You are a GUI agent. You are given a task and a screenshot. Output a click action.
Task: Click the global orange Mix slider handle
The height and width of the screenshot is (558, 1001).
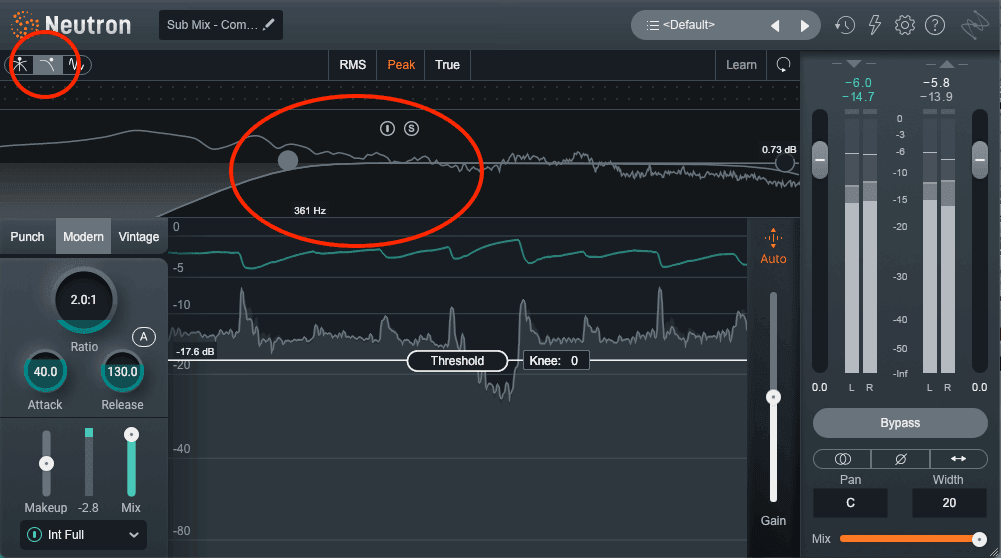(x=979, y=539)
